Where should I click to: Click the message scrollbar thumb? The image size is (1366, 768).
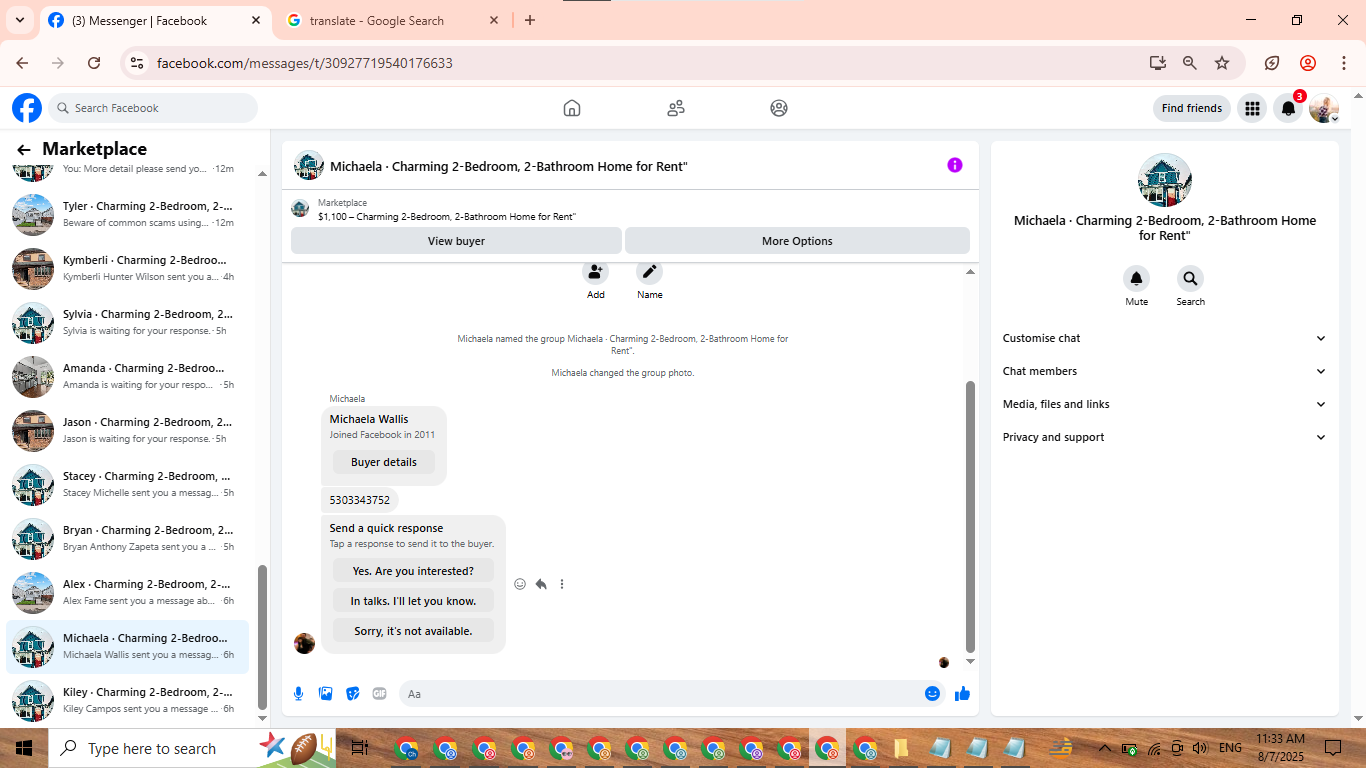click(970, 516)
